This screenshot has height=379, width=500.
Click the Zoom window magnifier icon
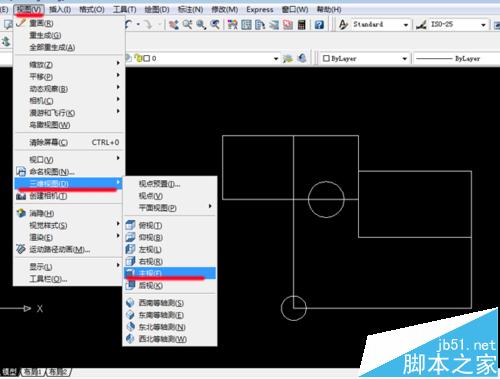201,24
